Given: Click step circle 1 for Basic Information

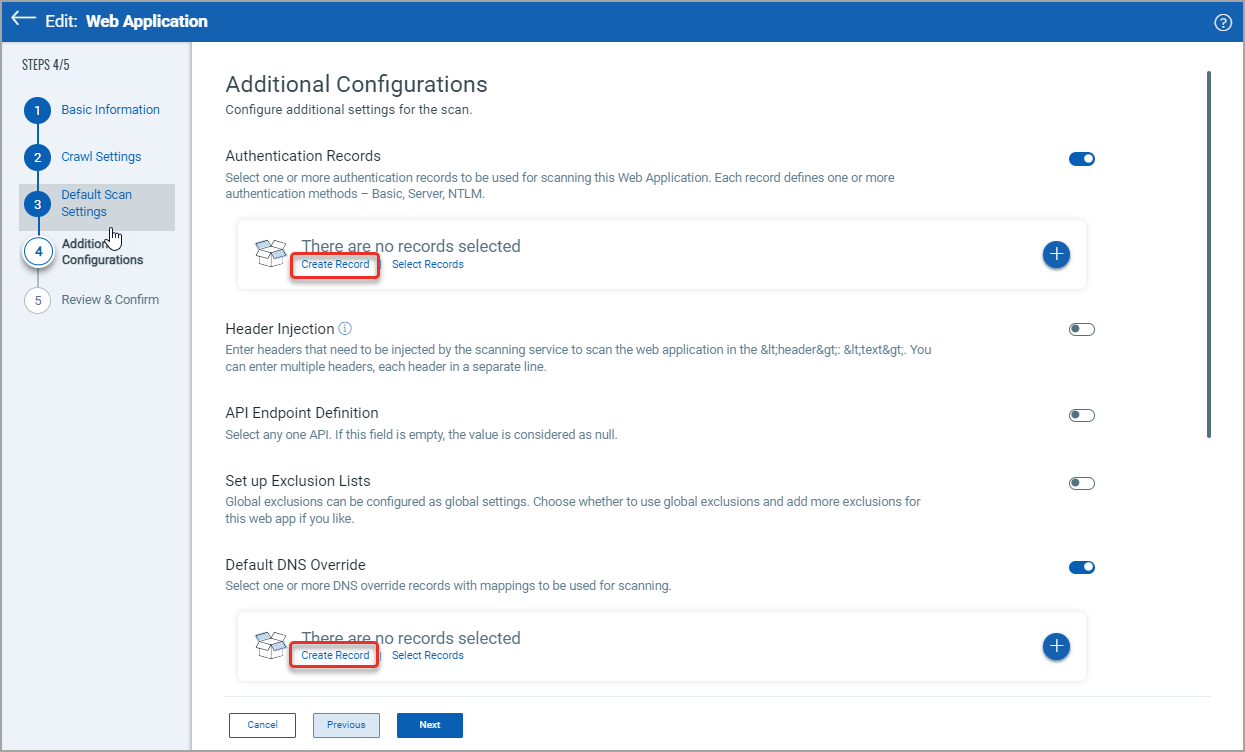Looking at the screenshot, I should pos(37,110).
